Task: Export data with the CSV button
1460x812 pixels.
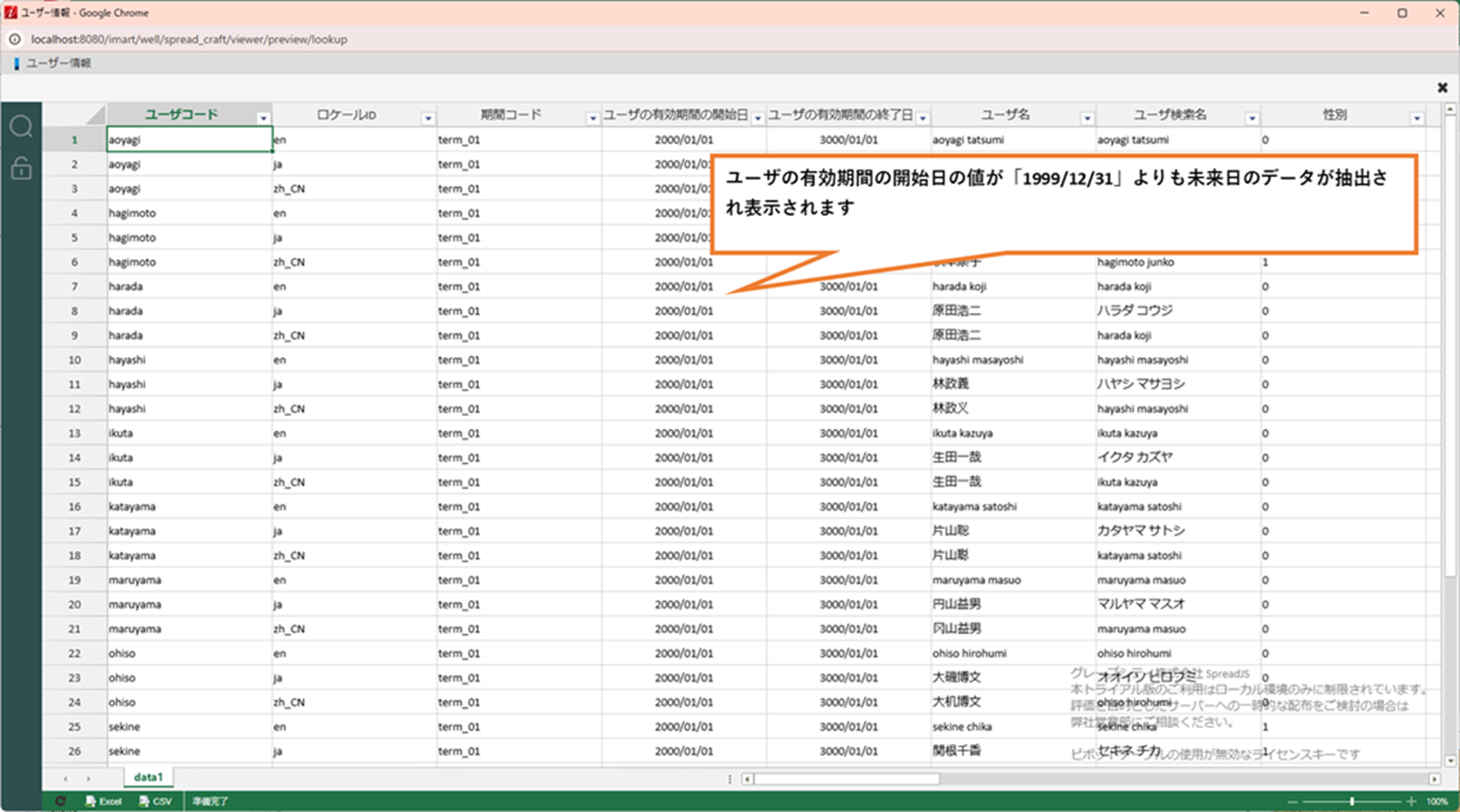Action: click(x=155, y=801)
